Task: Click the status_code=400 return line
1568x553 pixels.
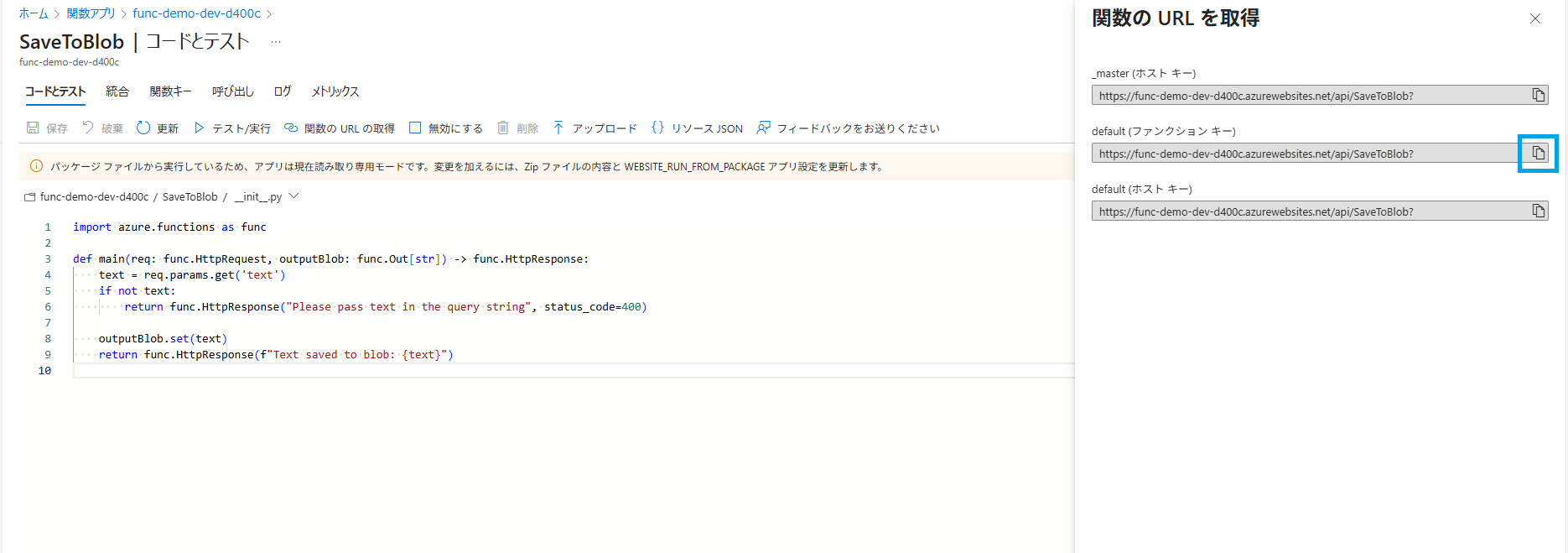Action: tap(386, 306)
